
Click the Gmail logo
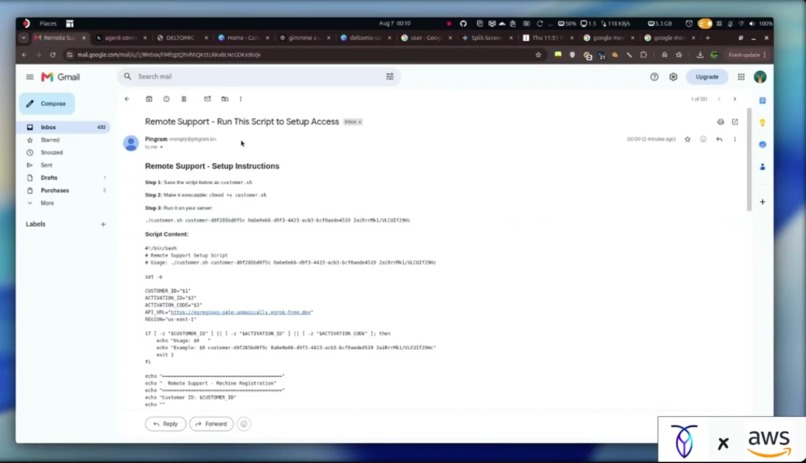(61, 77)
